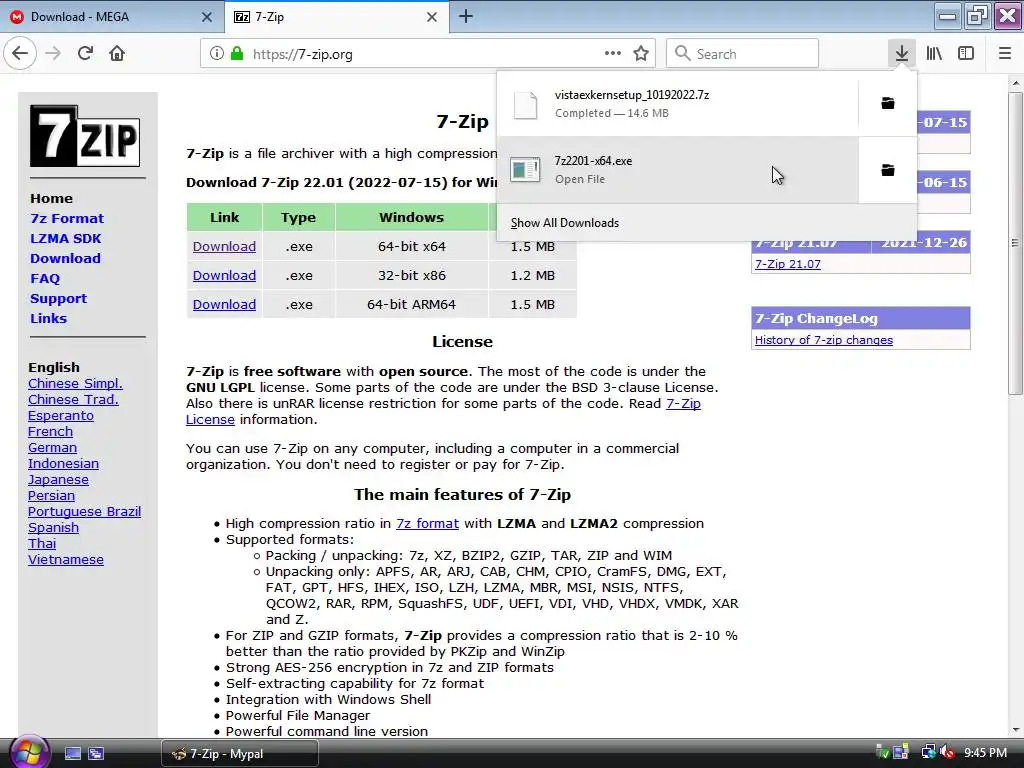Screen dimensions: 1024x768
Task: Click the 7-Zip logo image
Action: coord(85,136)
